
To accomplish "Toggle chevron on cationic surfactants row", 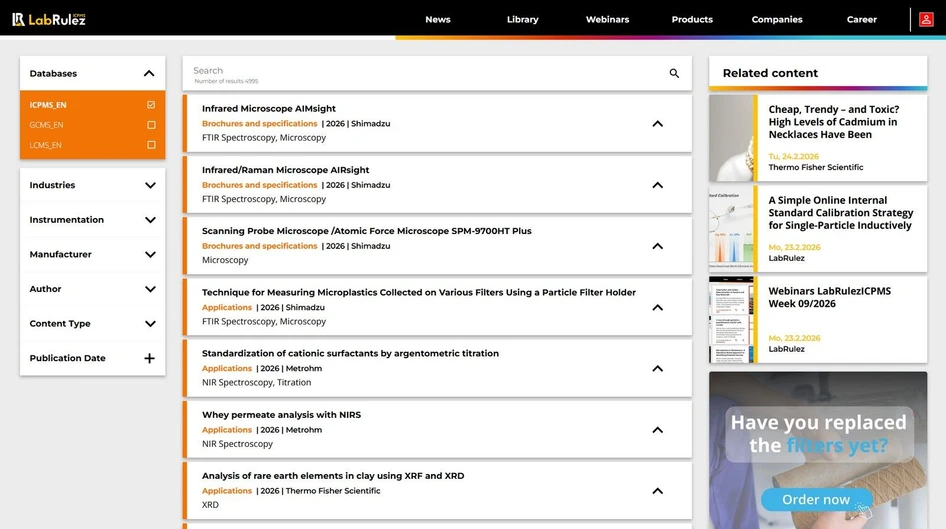I will pyautogui.click(x=658, y=369).
